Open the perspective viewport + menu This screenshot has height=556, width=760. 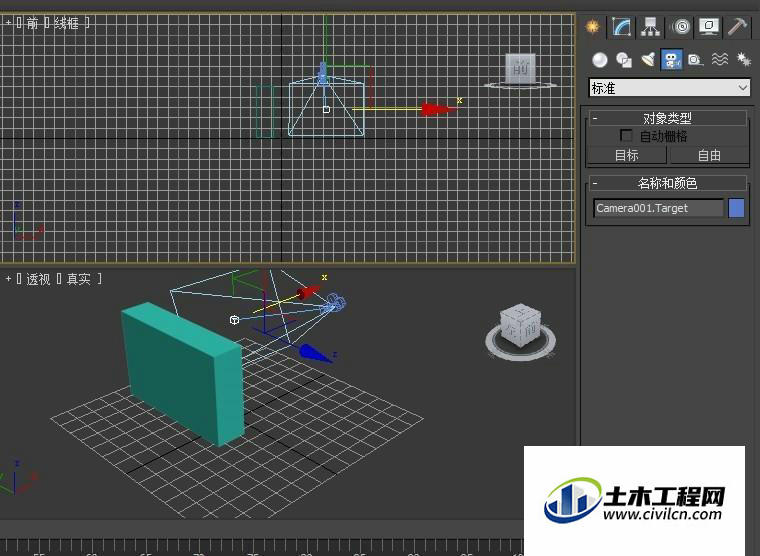8,279
